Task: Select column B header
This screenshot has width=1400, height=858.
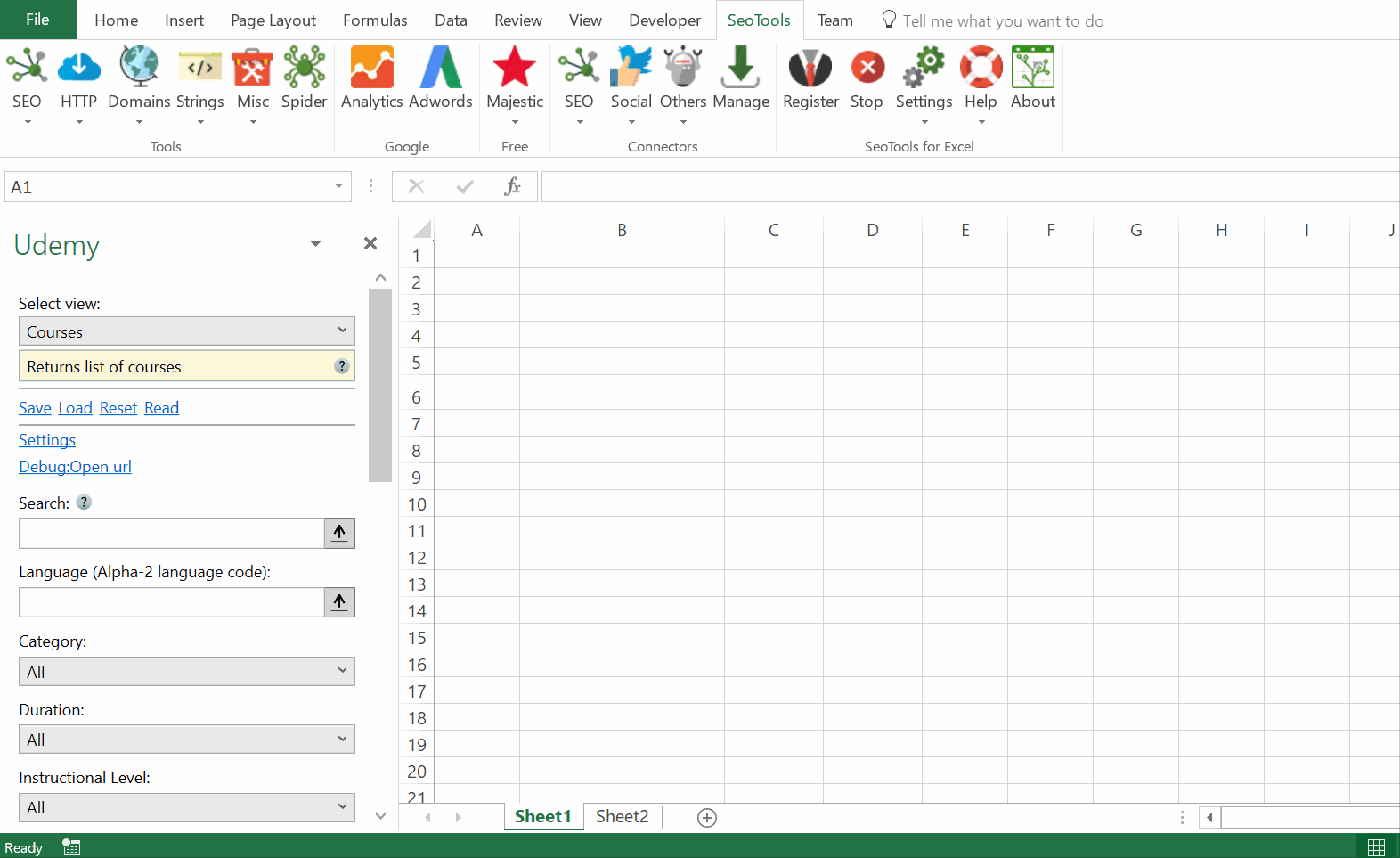Action: pos(622,230)
